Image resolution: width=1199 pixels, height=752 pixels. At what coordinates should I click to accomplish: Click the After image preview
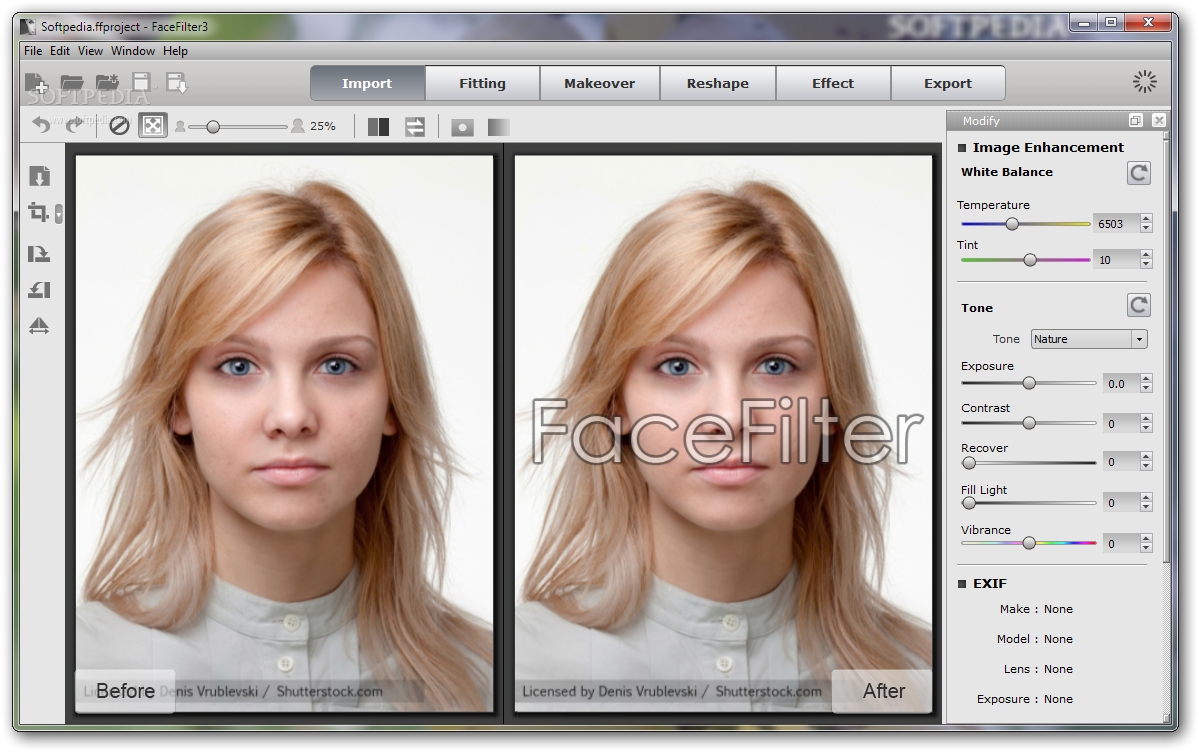tap(723, 434)
